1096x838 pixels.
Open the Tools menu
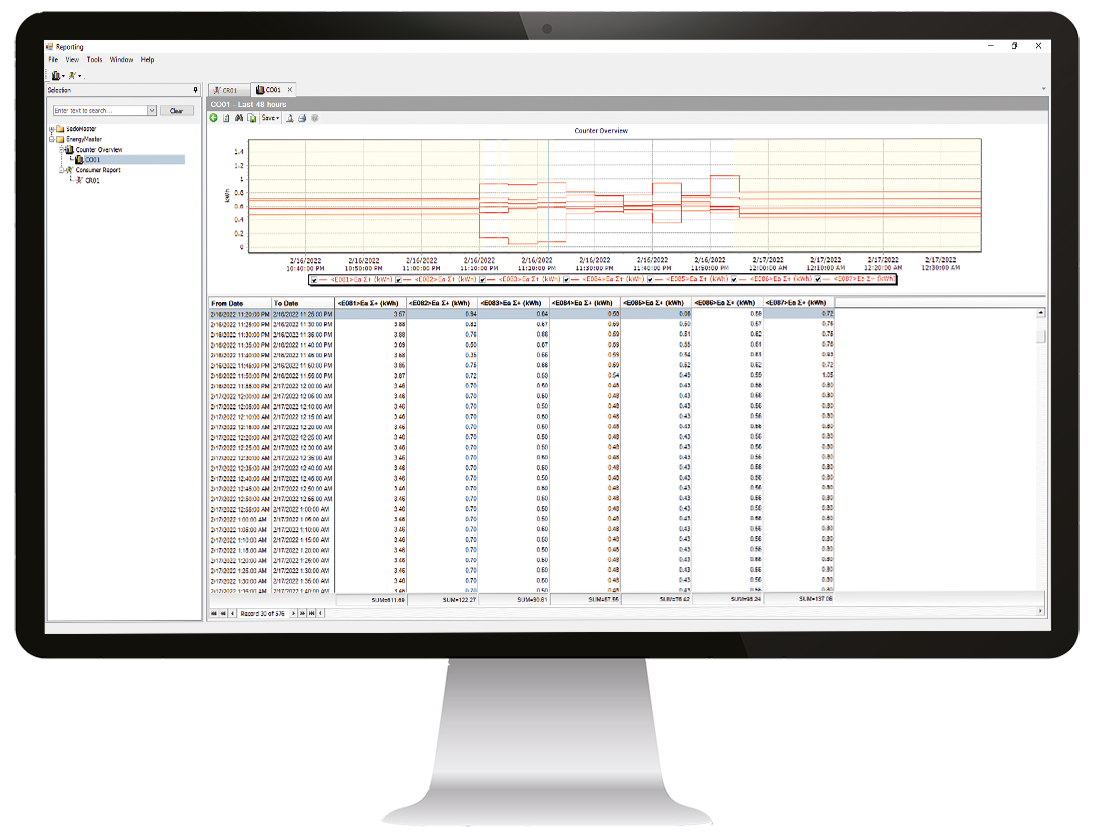94,60
